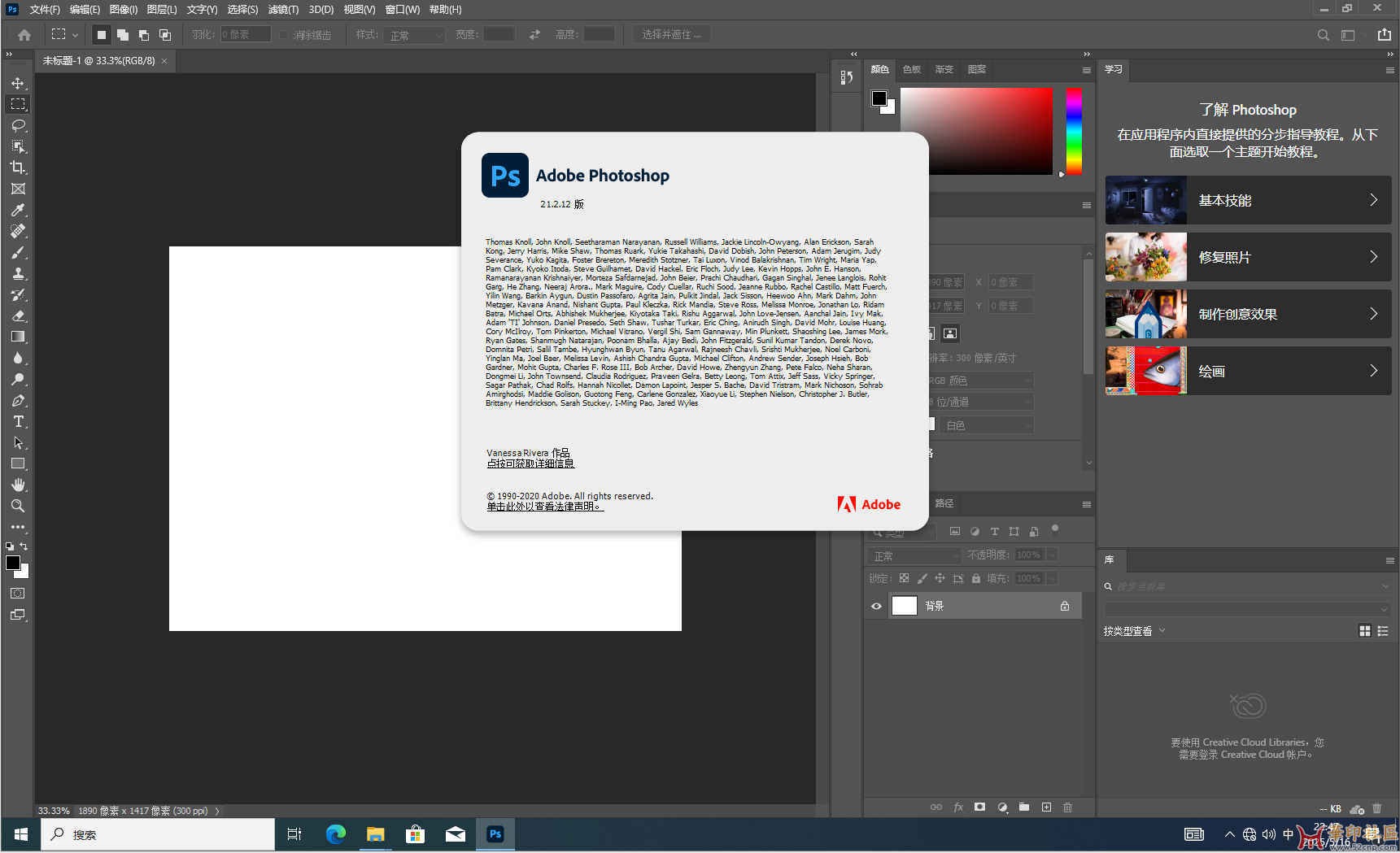Screen dimensions: 1400x853
Task: Click the 选择并遮住 button
Action: point(671,35)
